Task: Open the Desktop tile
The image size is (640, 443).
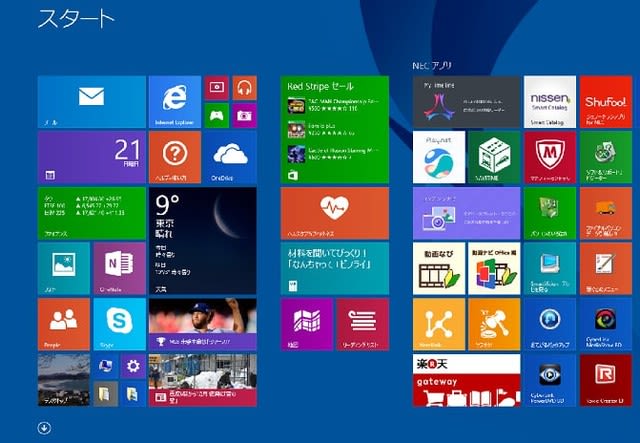Action: [64, 380]
